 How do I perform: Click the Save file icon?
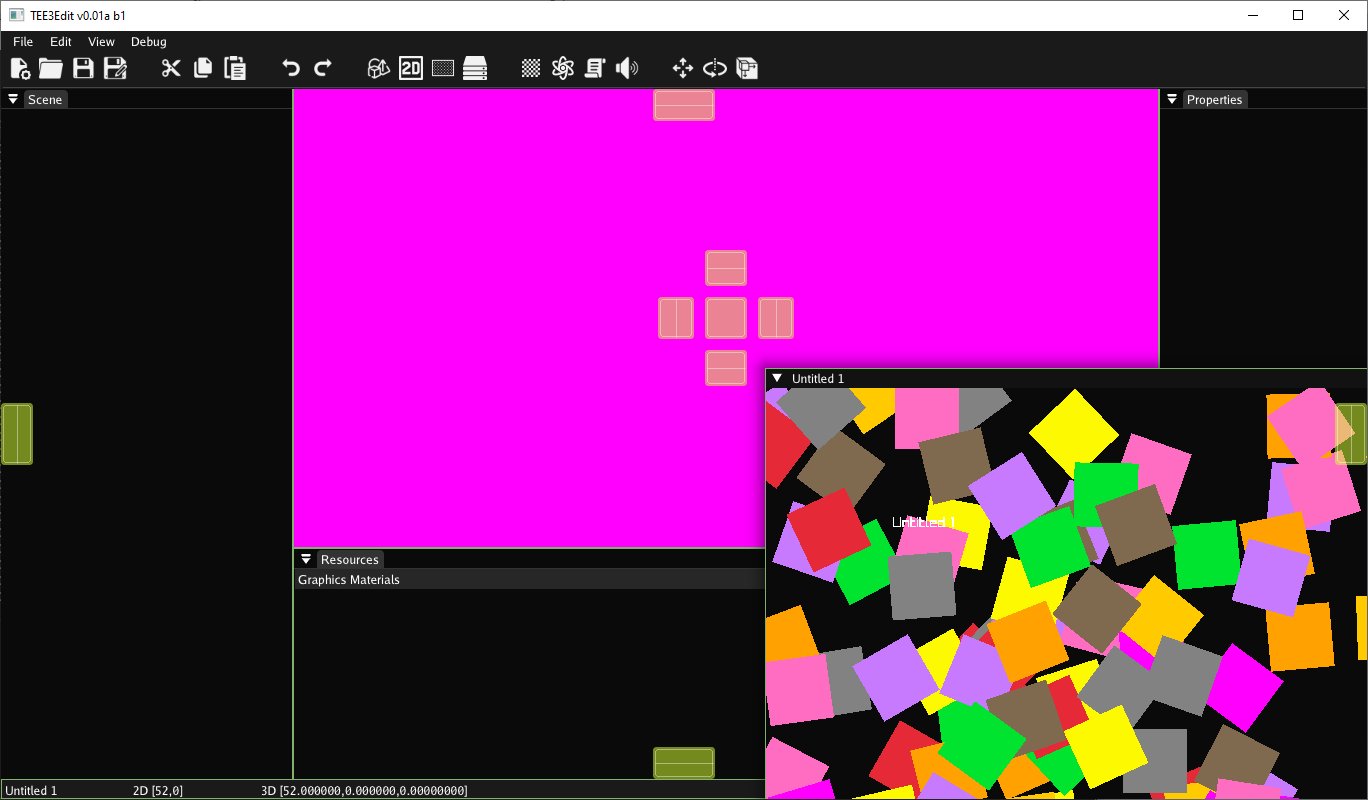pos(84,68)
